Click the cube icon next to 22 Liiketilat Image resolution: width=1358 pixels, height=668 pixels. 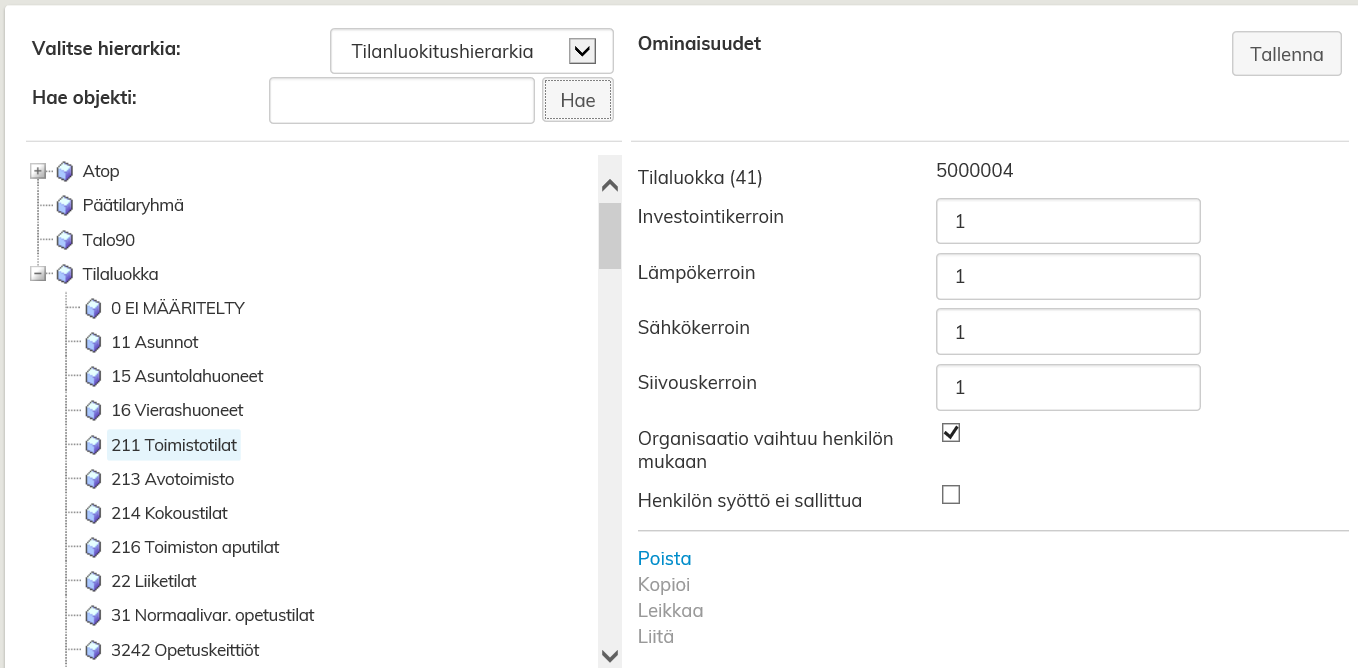pos(94,582)
